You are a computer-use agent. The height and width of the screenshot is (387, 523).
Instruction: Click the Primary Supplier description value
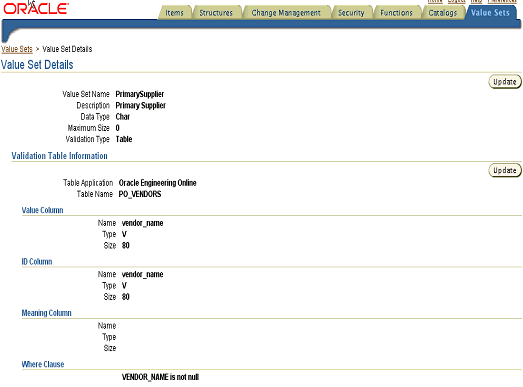click(x=140, y=105)
